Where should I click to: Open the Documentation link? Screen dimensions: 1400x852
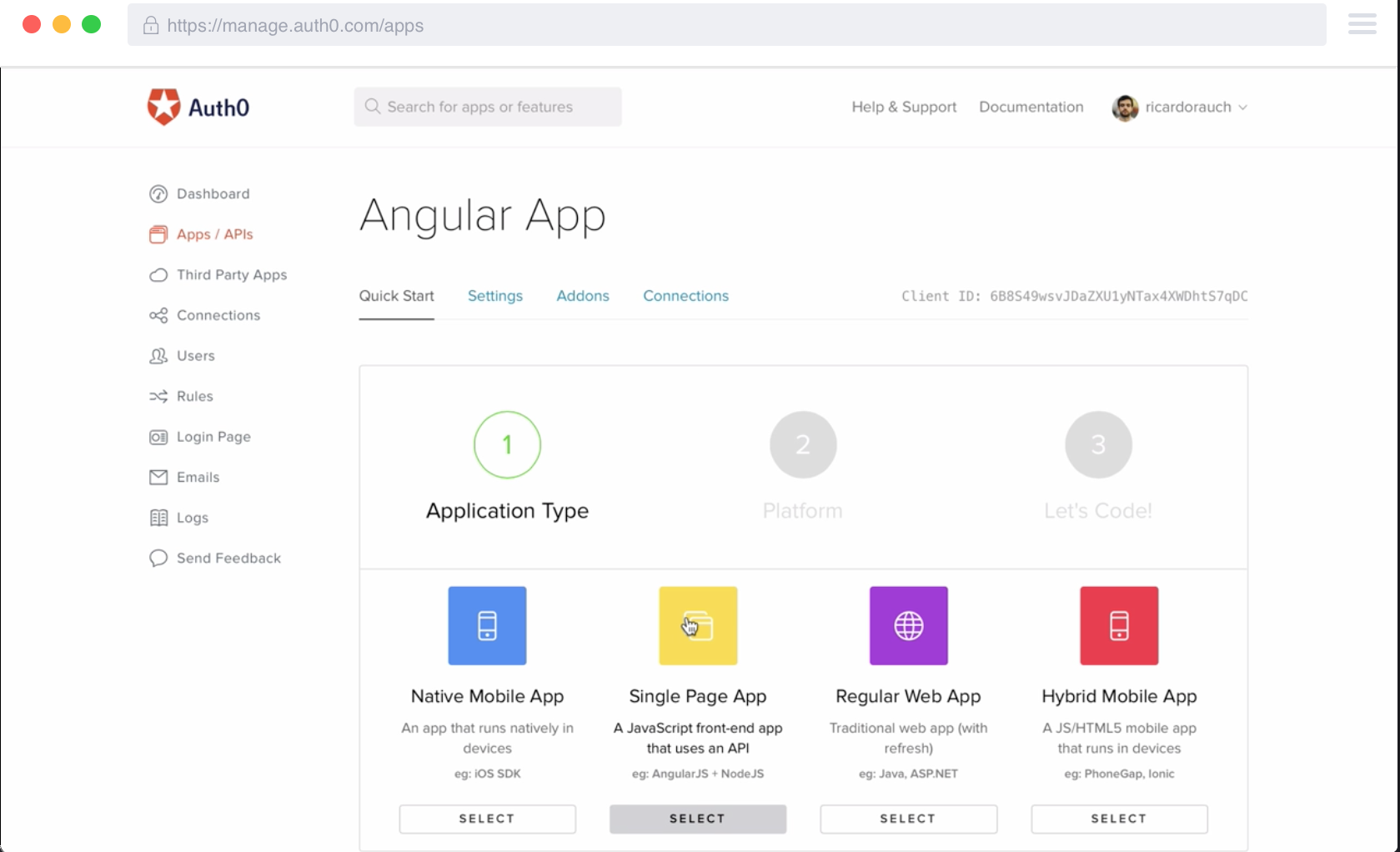click(x=1031, y=107)
